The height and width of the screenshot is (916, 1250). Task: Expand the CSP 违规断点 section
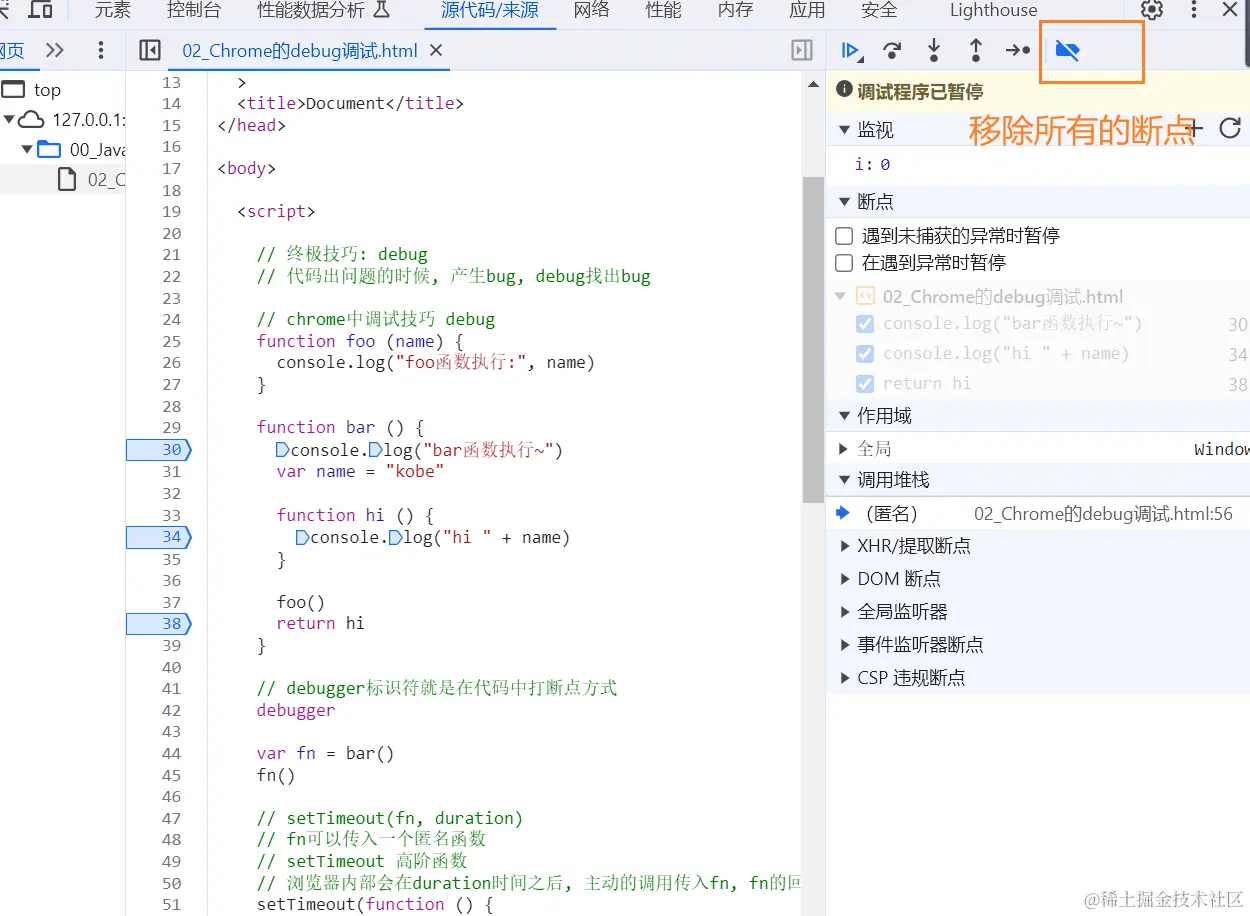coord(844,678)
